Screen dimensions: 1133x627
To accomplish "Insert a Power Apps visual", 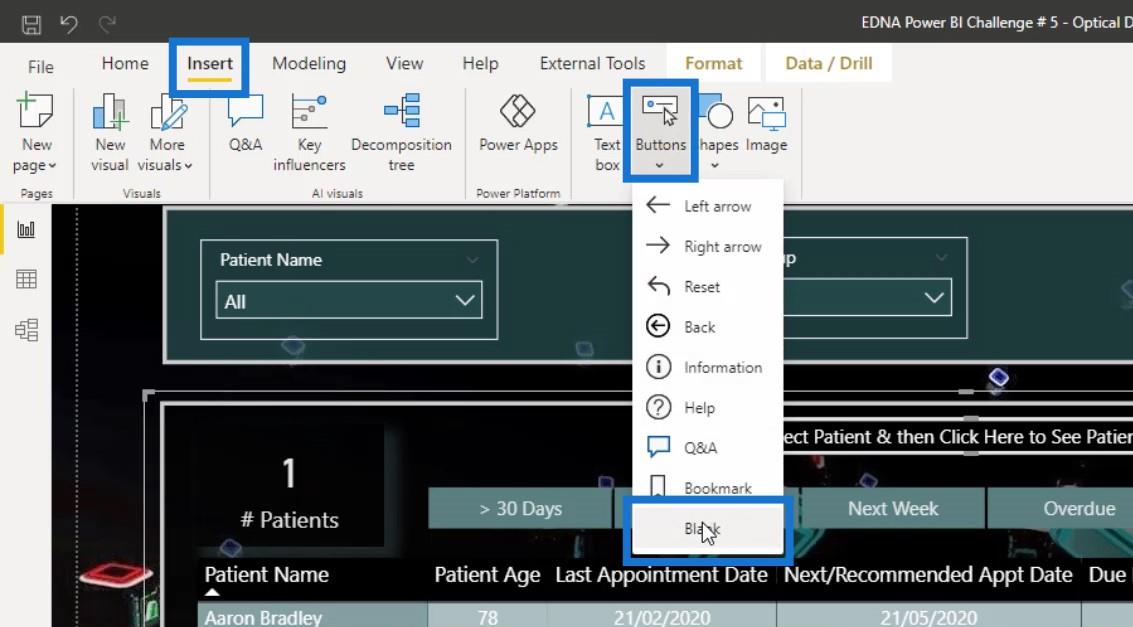I will click(x=518, y=123).
